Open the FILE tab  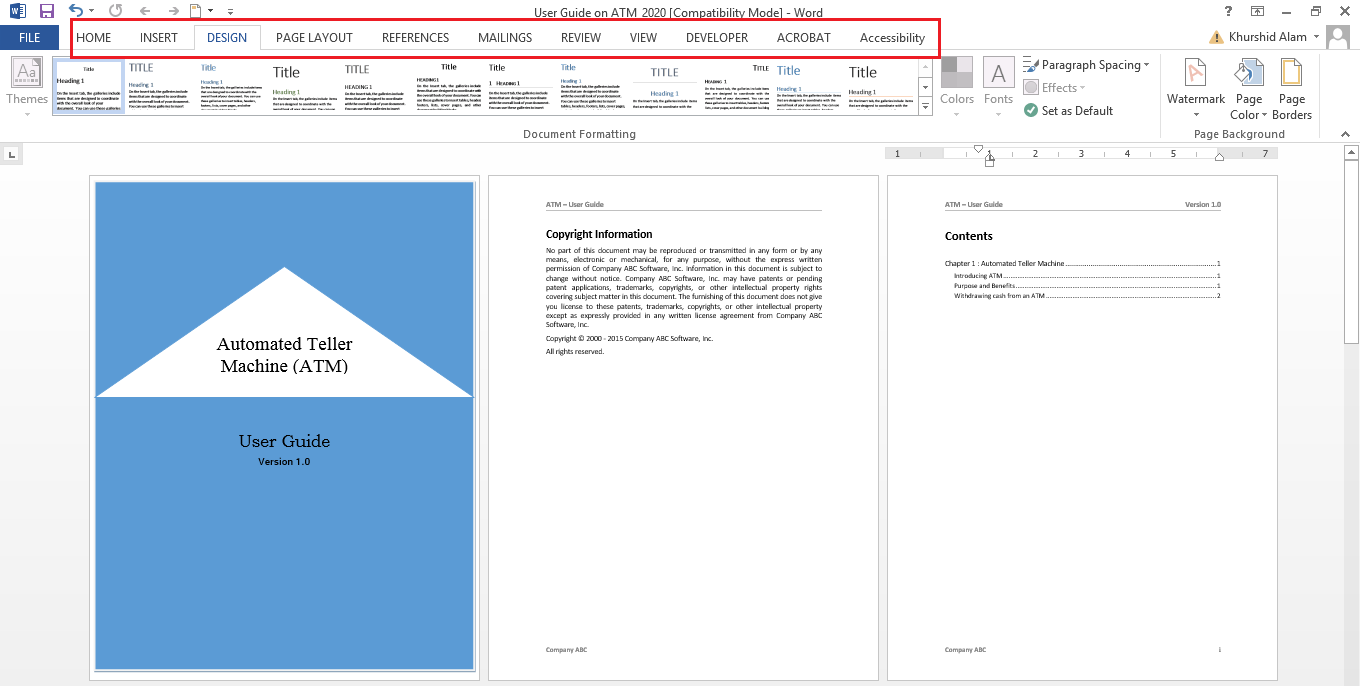click(29, 38)
